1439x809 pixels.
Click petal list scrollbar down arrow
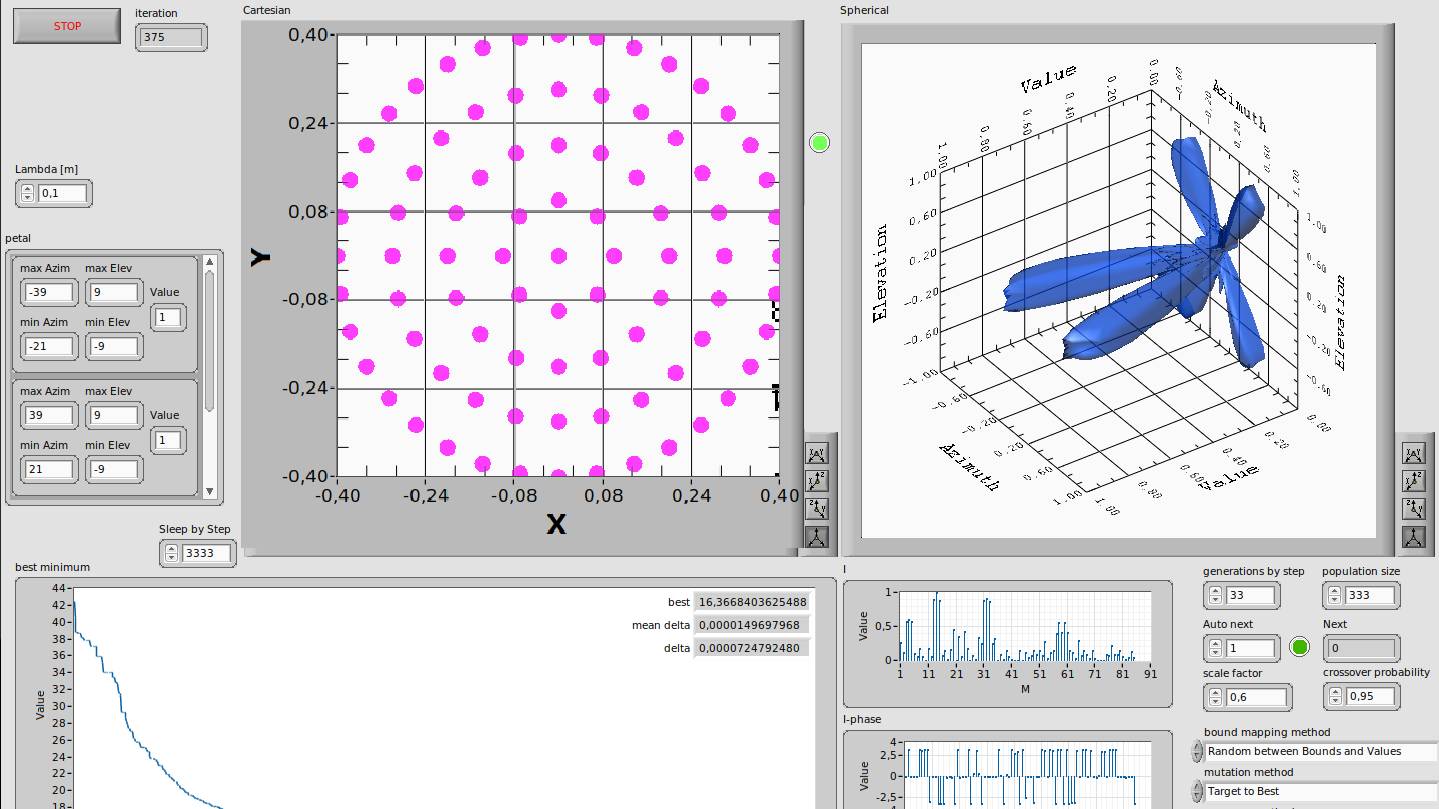(x=209, y=491)
